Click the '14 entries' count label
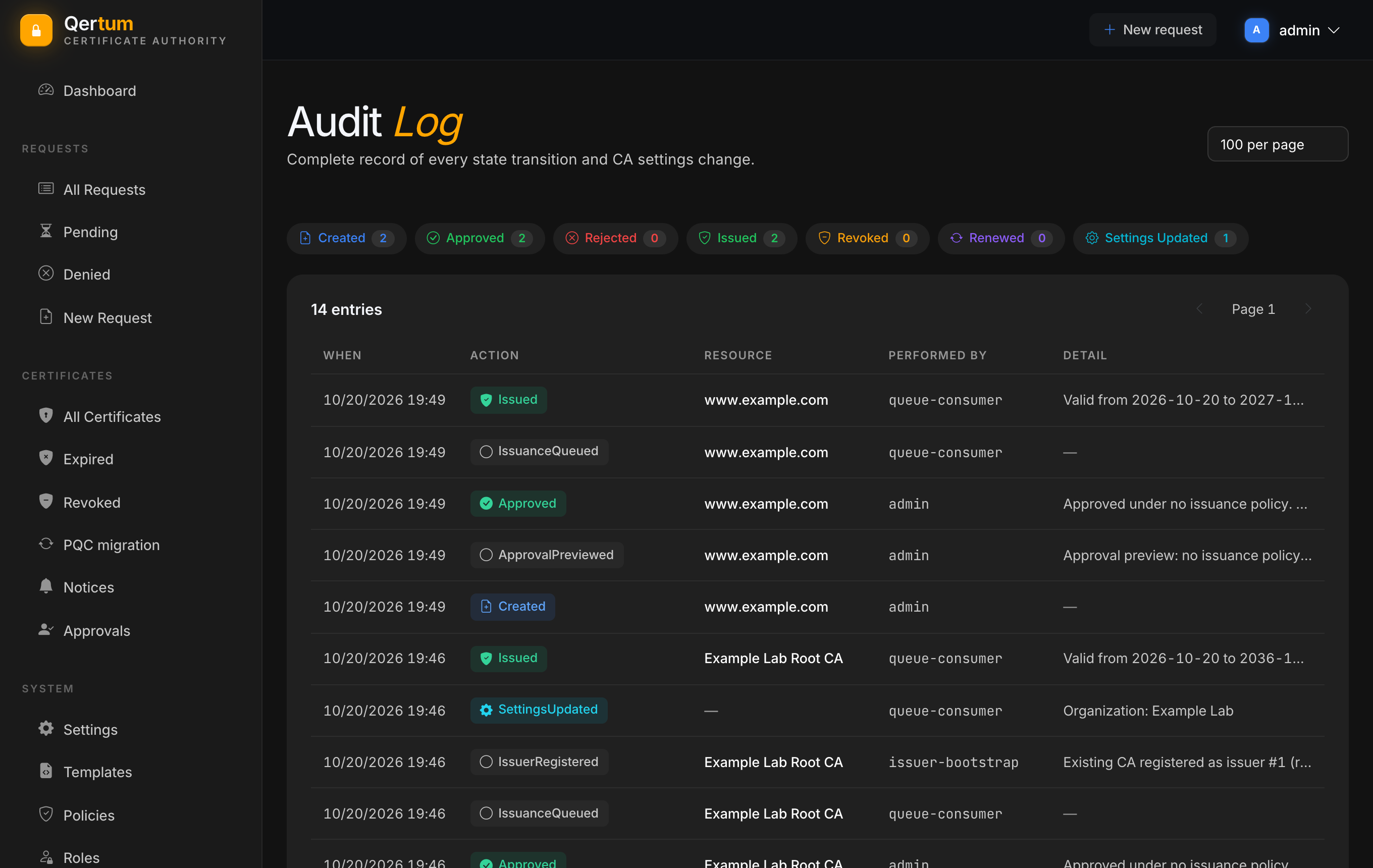Screen dimensions: 1373x868 tap(346, 309)
